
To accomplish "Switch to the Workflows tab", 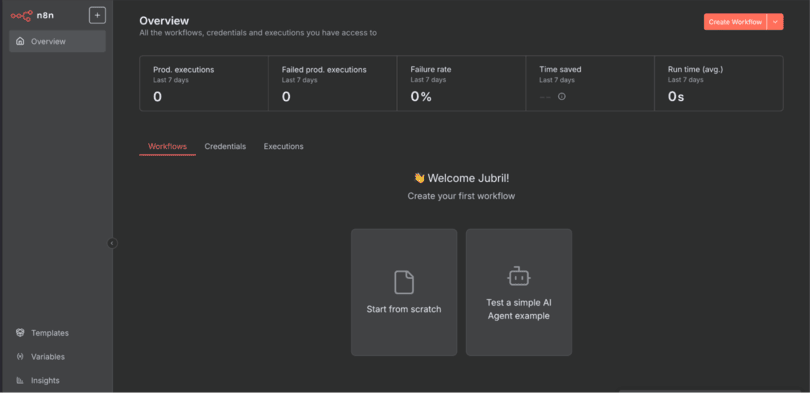I will tap(167, 146).
